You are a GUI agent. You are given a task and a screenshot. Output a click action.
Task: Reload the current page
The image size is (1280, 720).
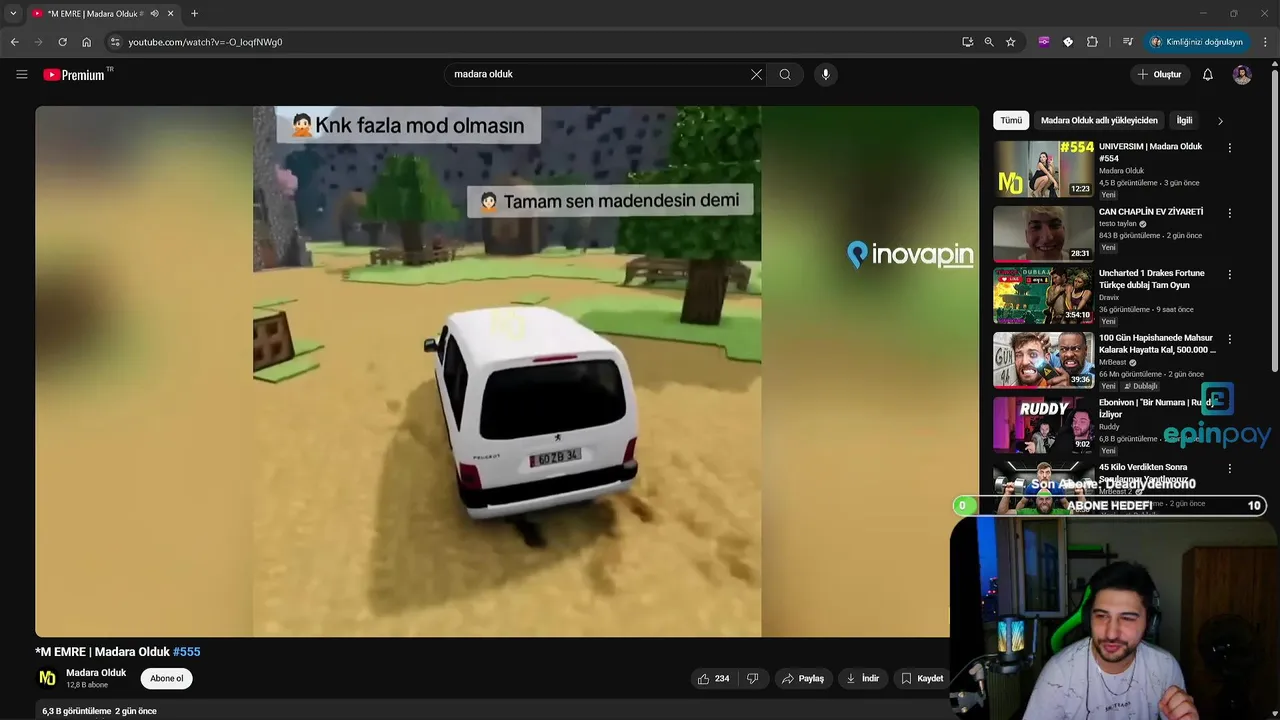point(62,42)
